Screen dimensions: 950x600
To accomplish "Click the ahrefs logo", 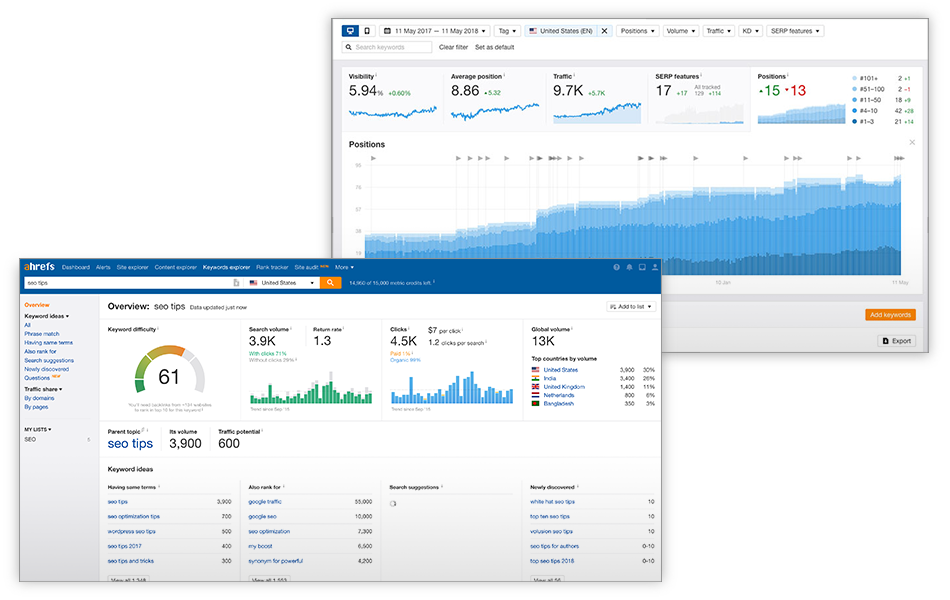I will coord(39,267).
